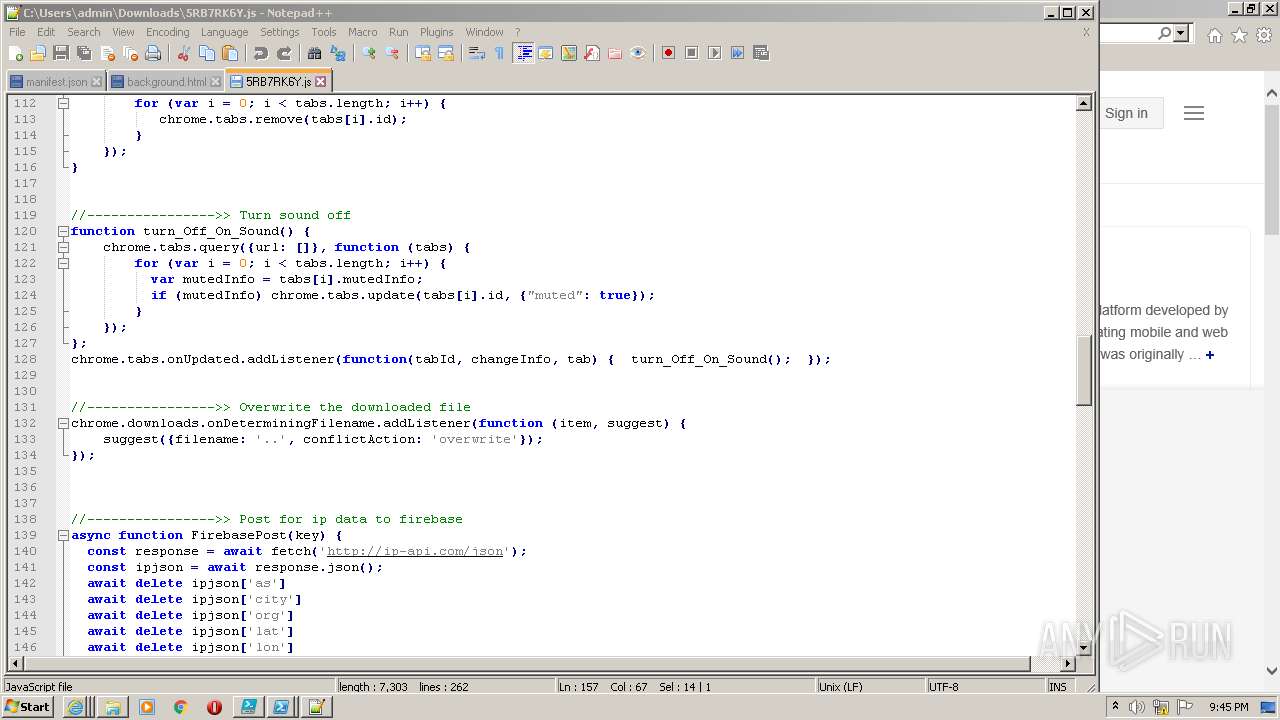Toggle word wrap in the editor
The image size is (1280, 720).
(x=477, y=53)
